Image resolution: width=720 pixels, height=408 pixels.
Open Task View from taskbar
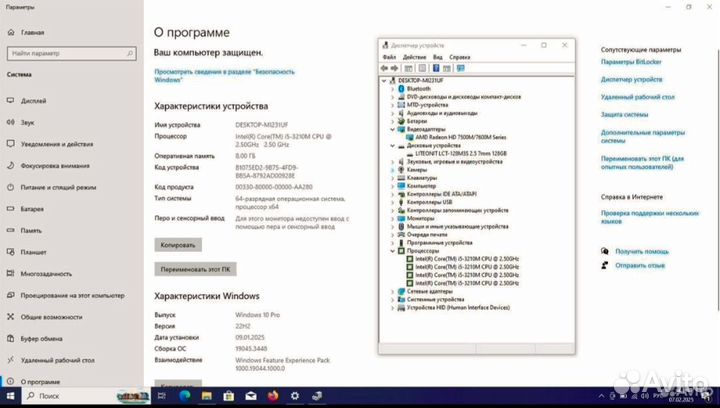click(x=162, y=396)
